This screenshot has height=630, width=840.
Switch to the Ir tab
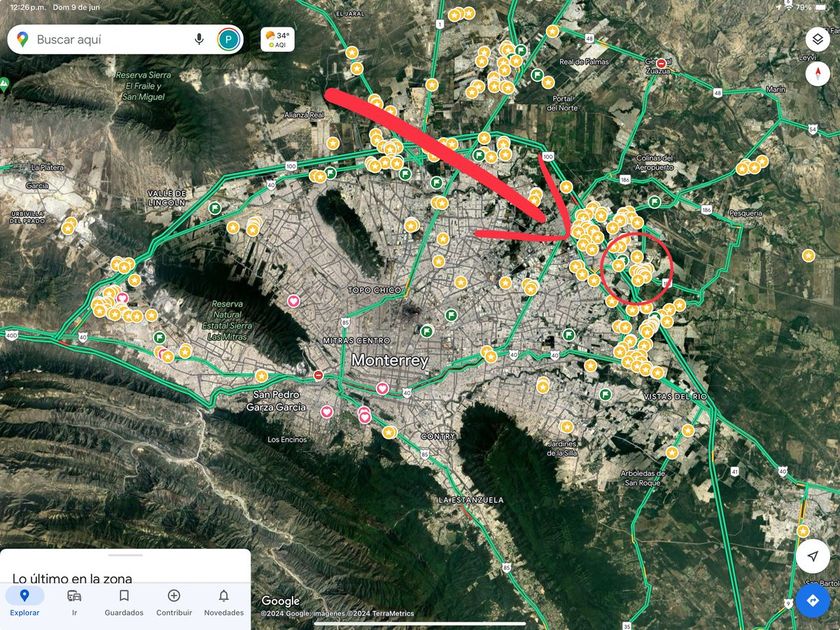(x=74, y=603)
